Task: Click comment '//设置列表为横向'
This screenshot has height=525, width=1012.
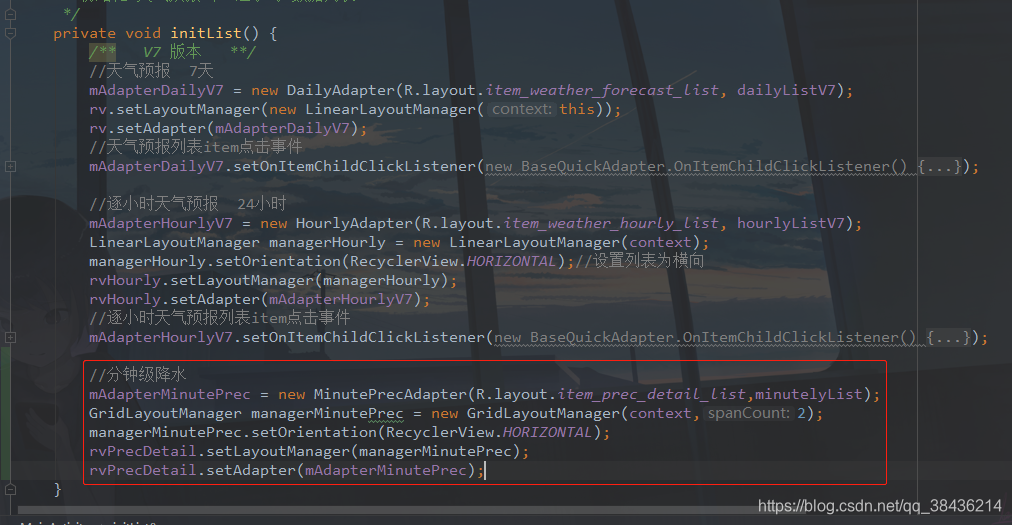Action: (640, 261)
